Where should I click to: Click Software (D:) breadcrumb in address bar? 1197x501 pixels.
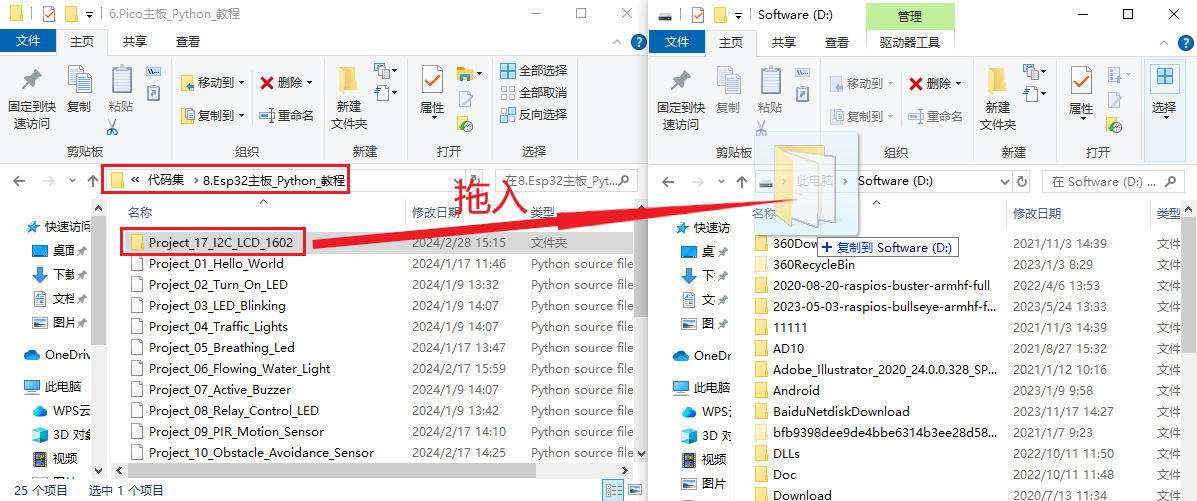pyautogui.click(x=895, y=182)
